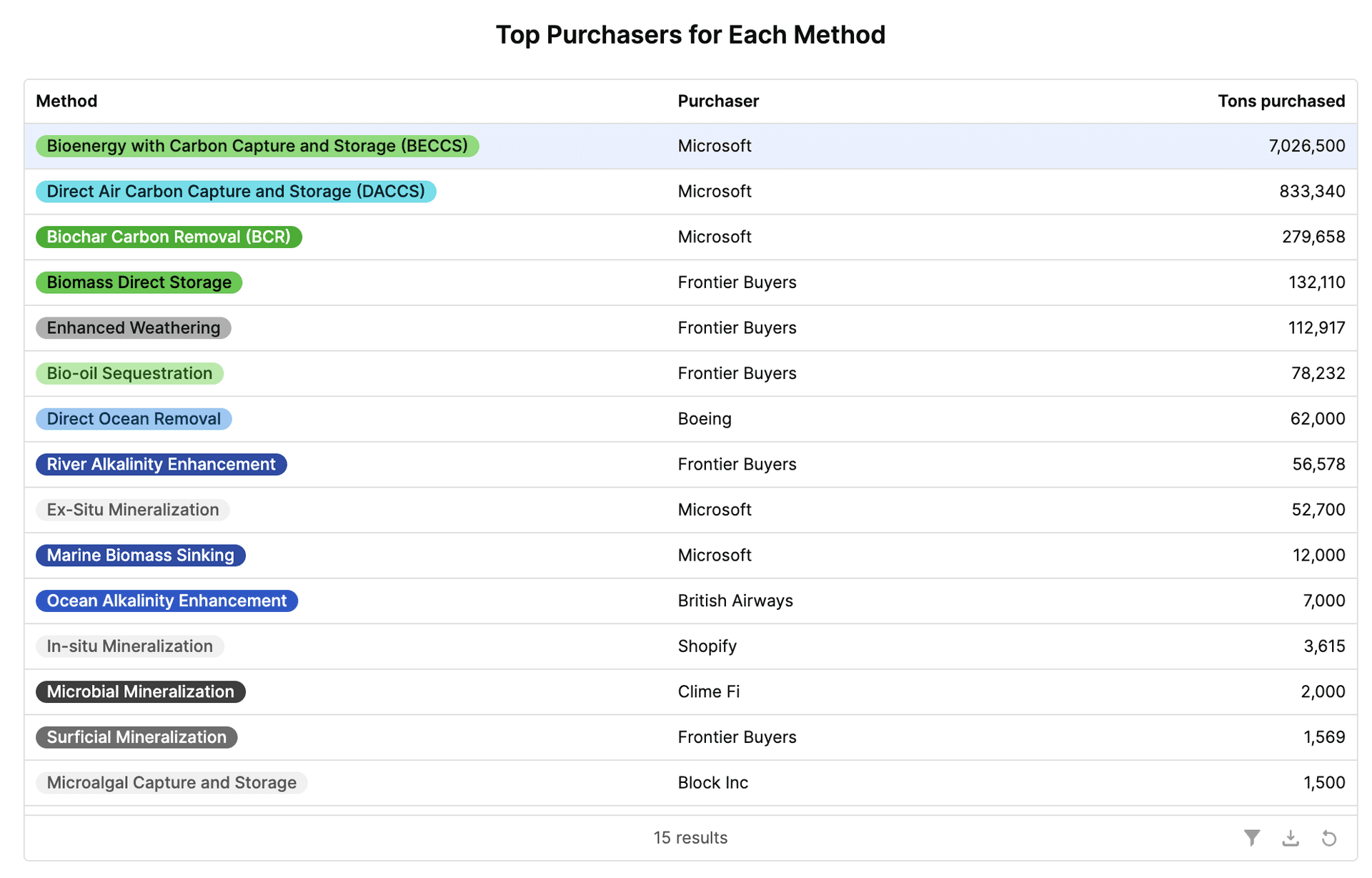Click the 279,658 tons value

click(1313, 237)
